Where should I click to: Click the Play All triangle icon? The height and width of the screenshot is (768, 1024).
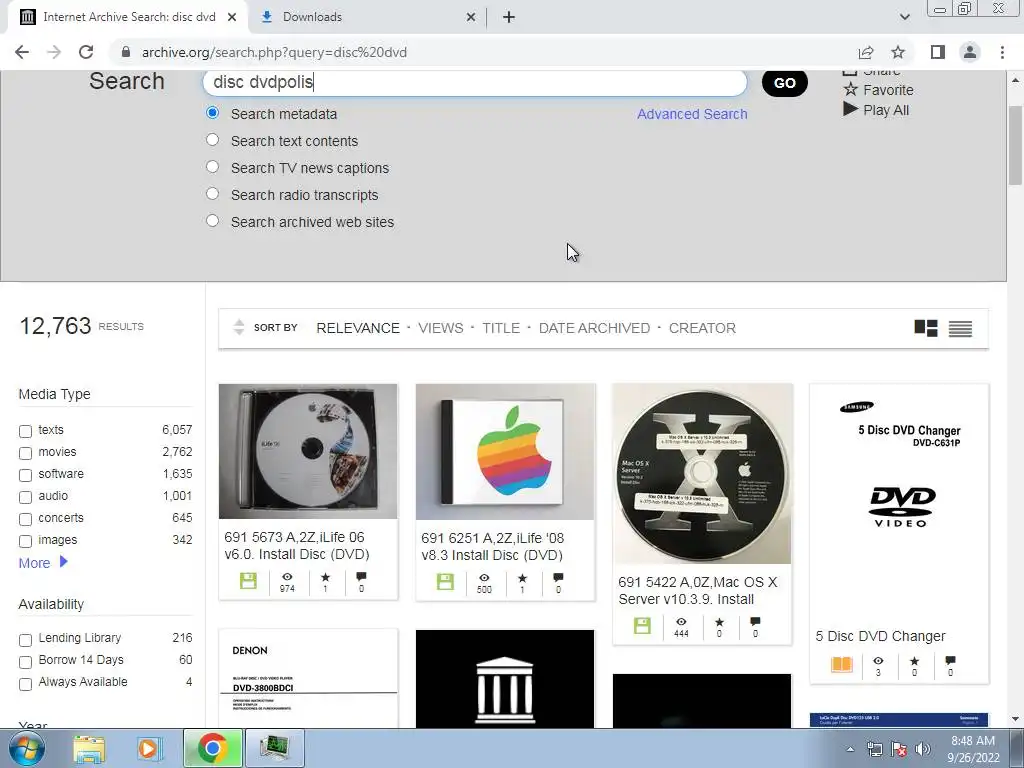[850, 109]
